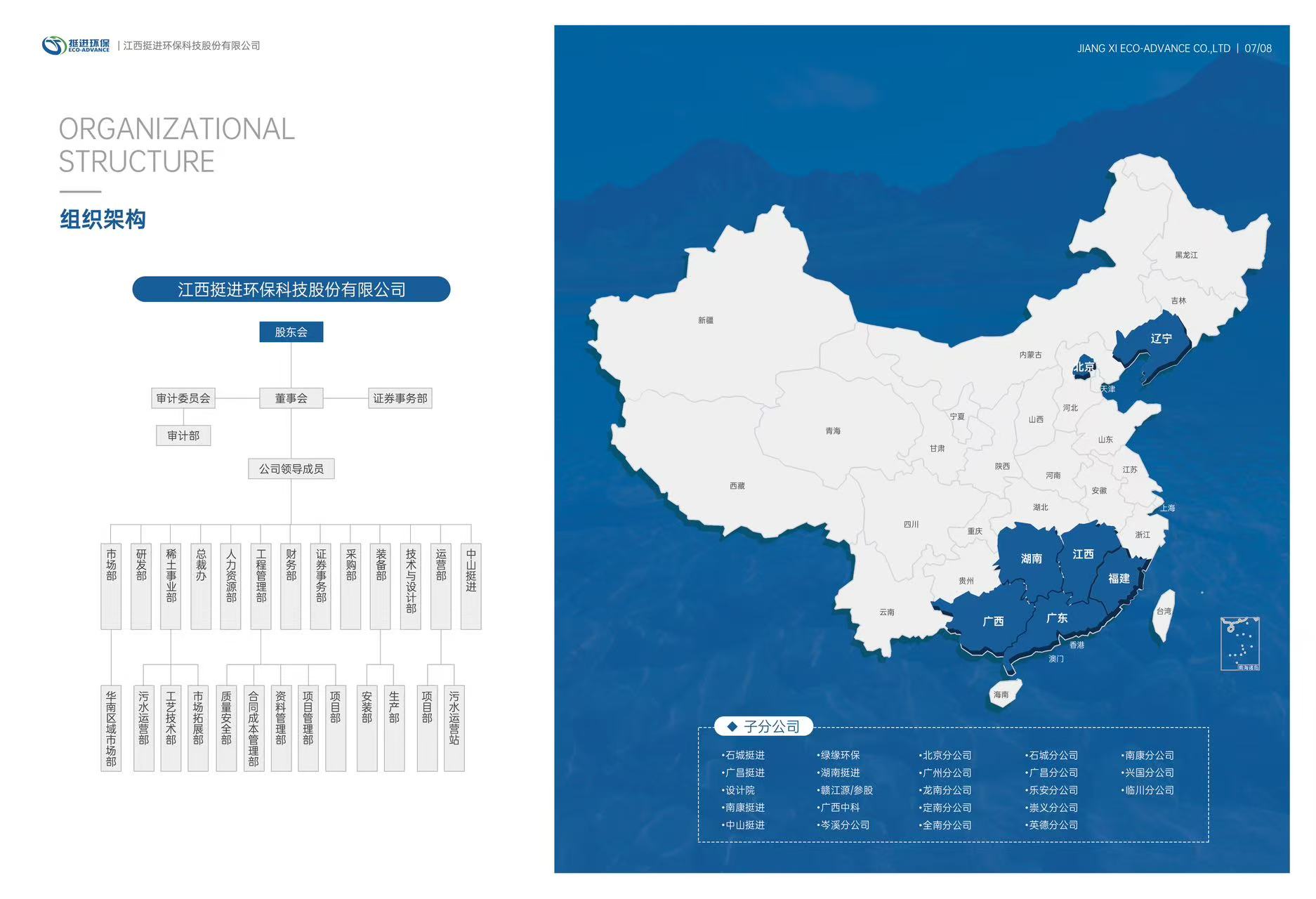Click the 稀土事业部 department box
1316x899 pixels.
coord(171,585)
